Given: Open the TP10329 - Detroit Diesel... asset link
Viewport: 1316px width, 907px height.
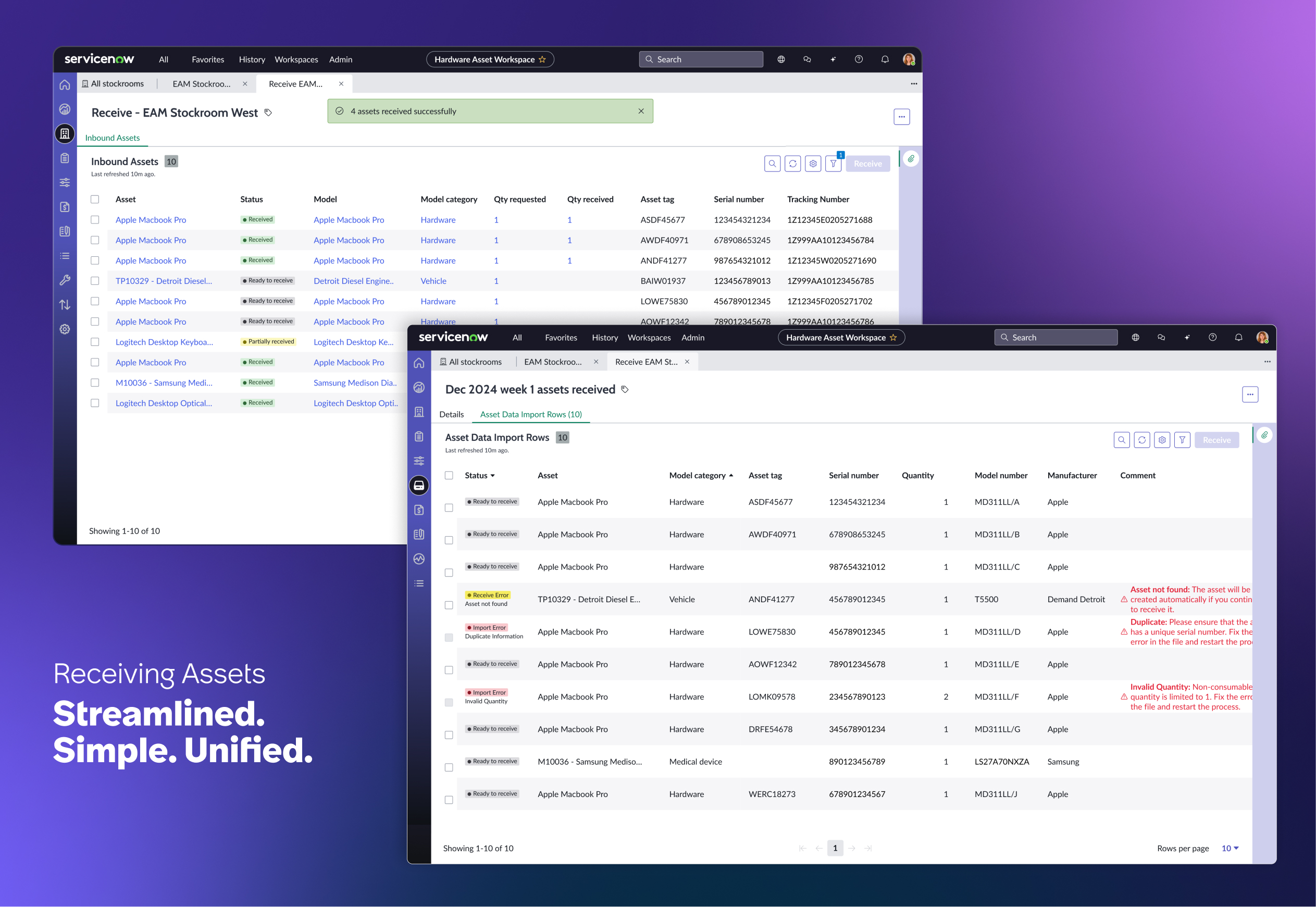Looking at the screenshot, I should click(x=164, y=281).
